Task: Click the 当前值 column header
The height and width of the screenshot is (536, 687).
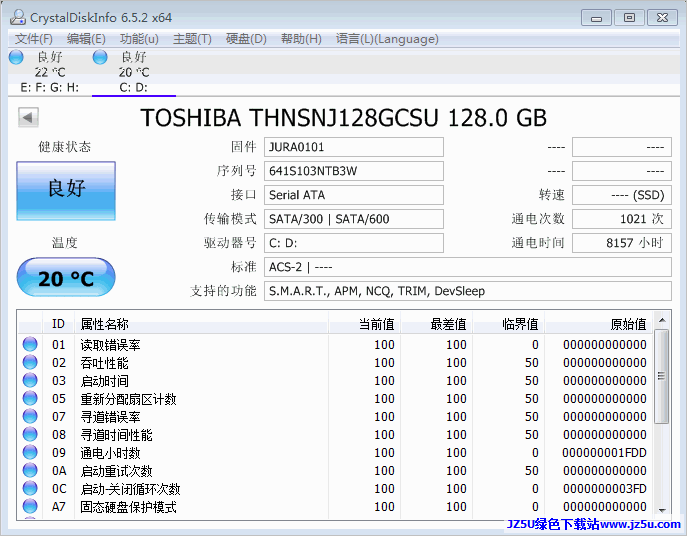Action: [x=365, y=324]
